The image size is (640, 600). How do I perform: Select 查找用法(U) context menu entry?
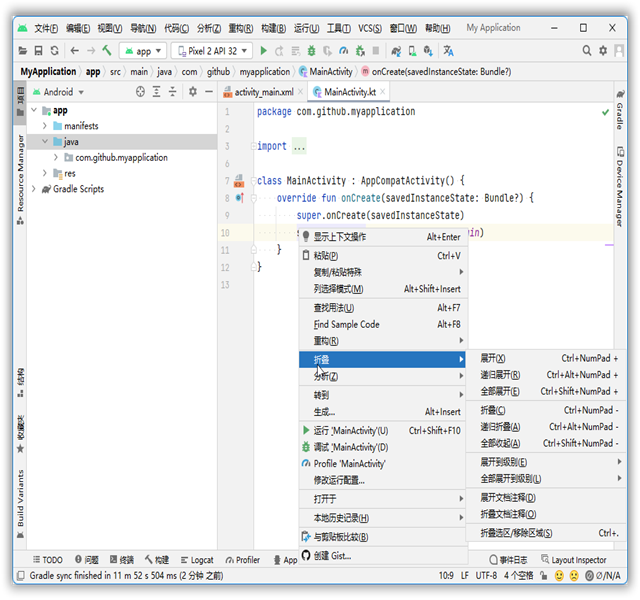click(383, 308)
